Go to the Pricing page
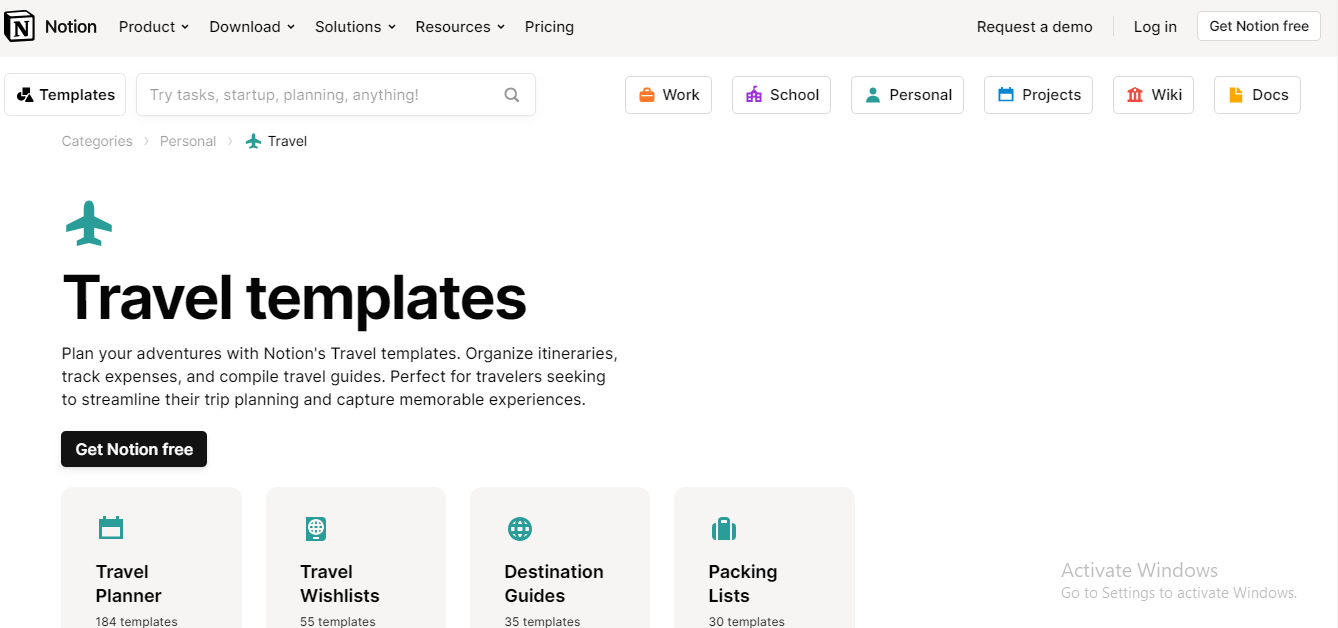Screen dimensions: 1338x628 coord(549,27)
